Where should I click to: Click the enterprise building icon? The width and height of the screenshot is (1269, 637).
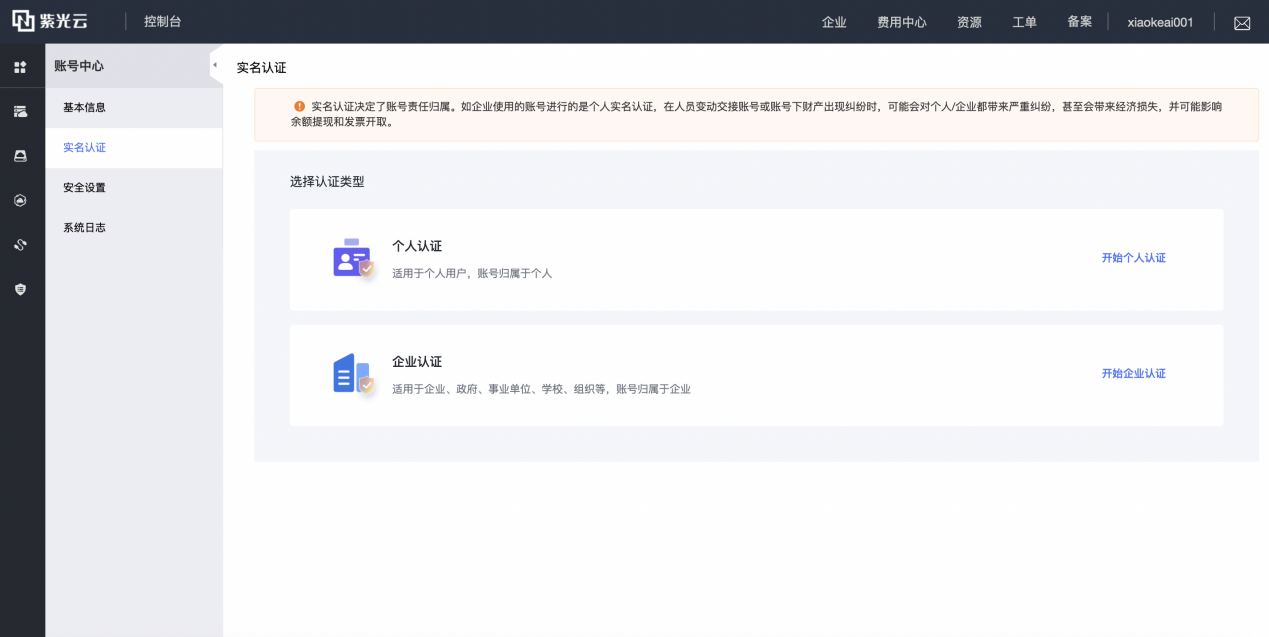352,374
